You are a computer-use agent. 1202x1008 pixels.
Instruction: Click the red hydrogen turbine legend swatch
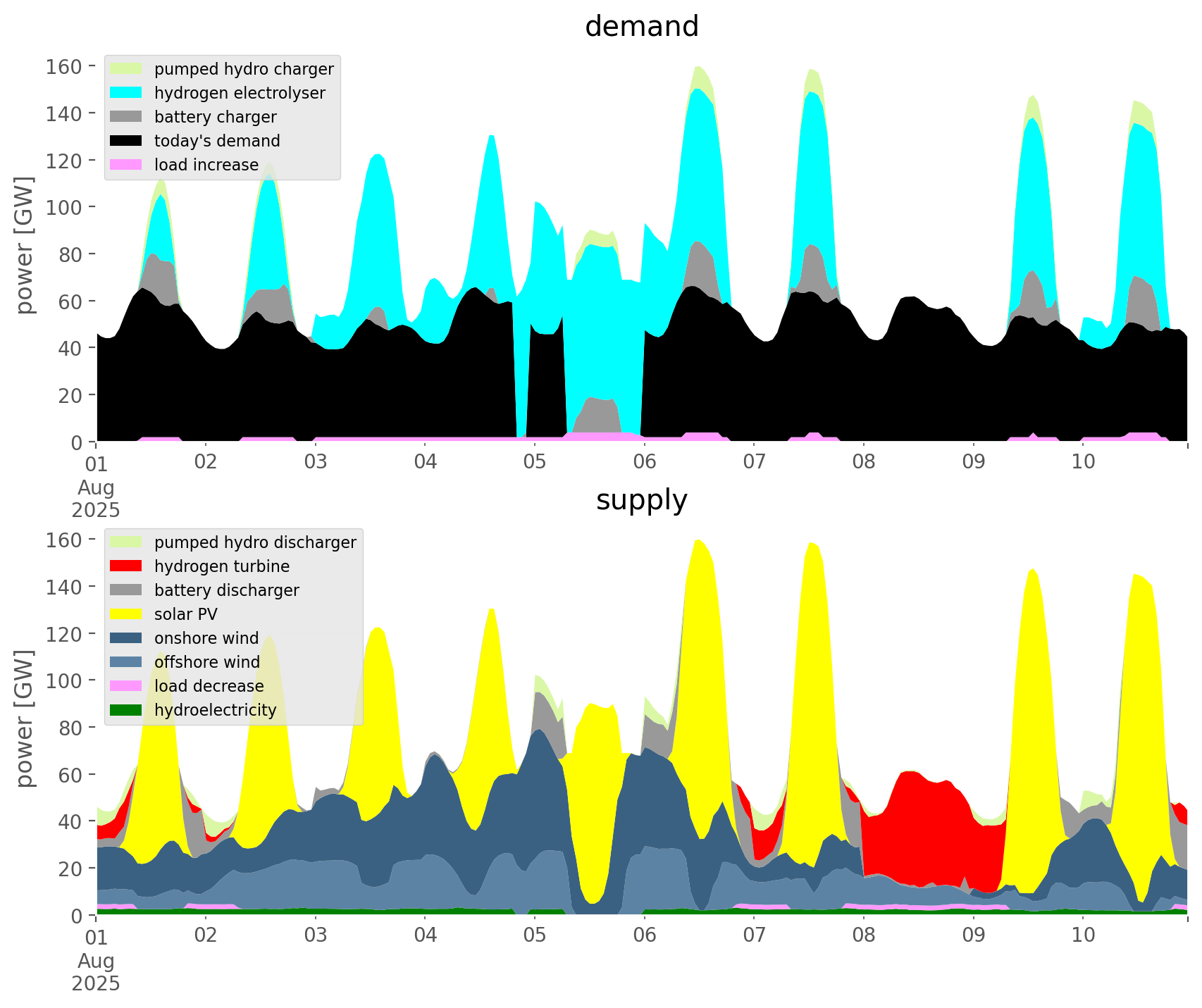[x=126, y=566]
